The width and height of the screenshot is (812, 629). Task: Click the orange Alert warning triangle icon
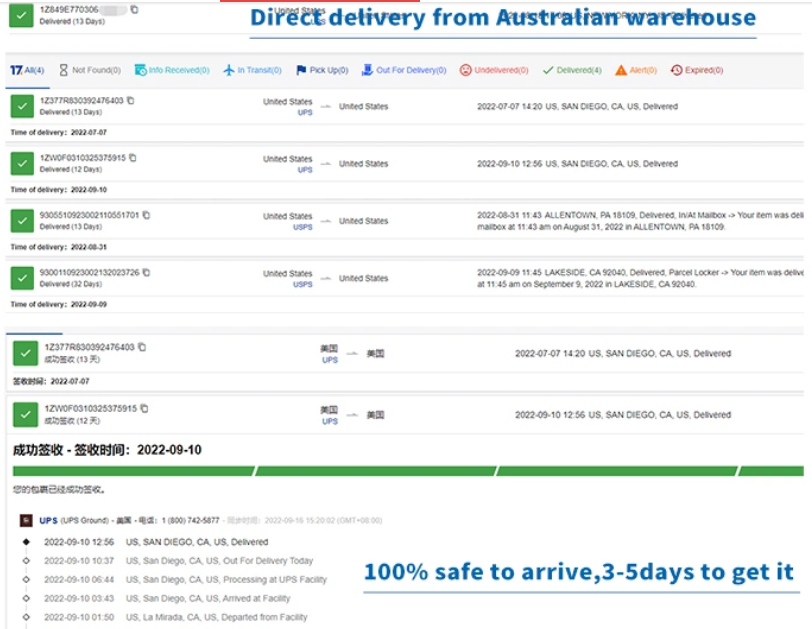(621, 71)
